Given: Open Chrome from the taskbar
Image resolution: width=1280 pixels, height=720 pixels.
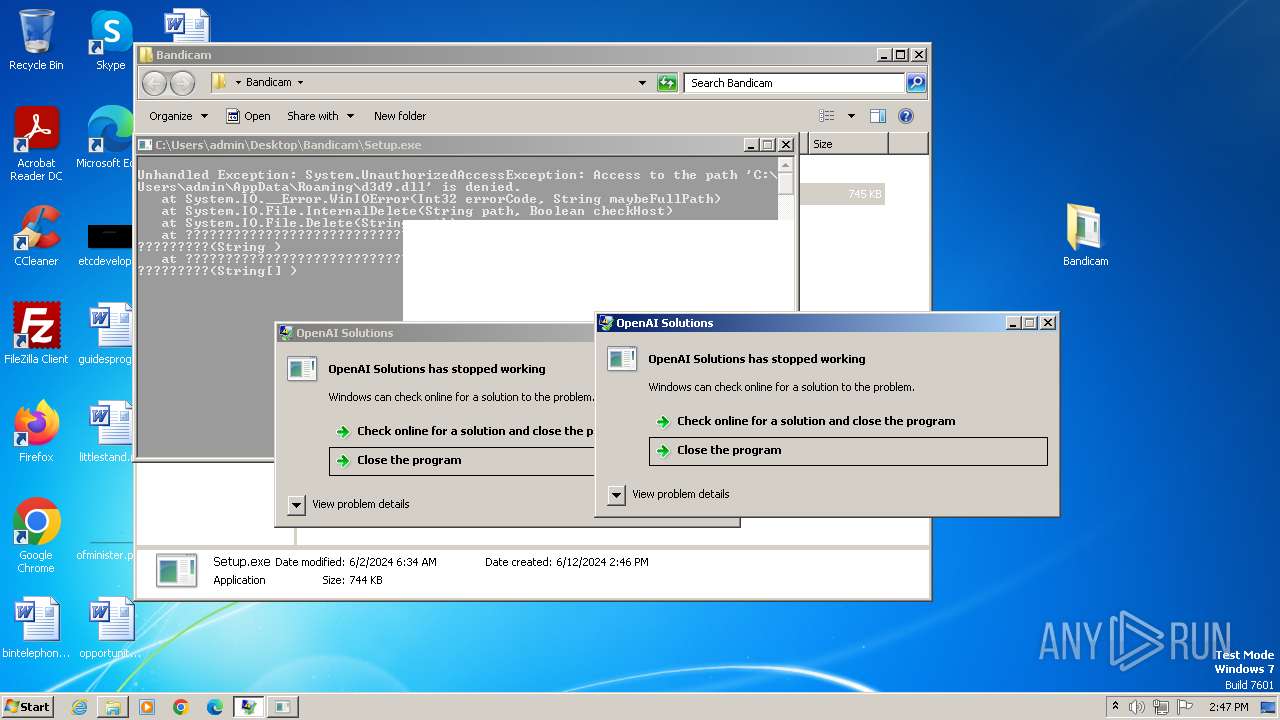Looking at the screenshot, I should click(x=181, y=707).
